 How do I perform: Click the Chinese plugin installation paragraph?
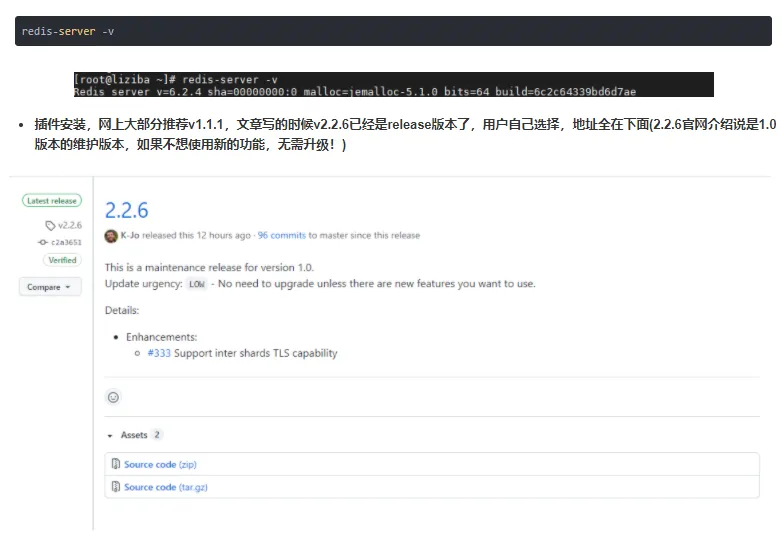pos(405,134)
